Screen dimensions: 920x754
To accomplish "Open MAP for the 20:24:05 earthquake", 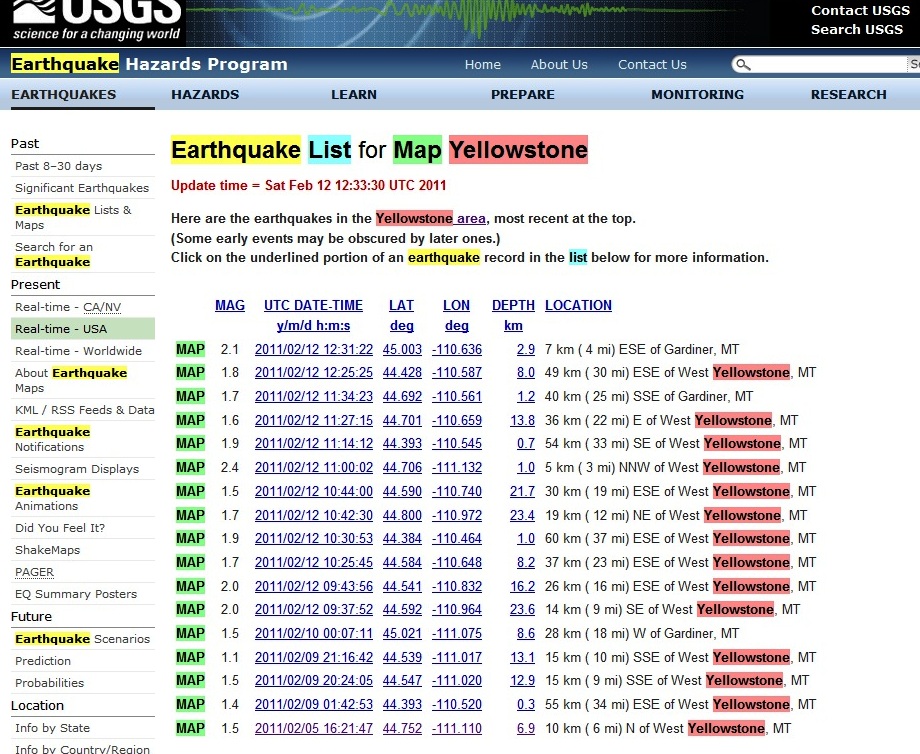I will coord(191,681).
